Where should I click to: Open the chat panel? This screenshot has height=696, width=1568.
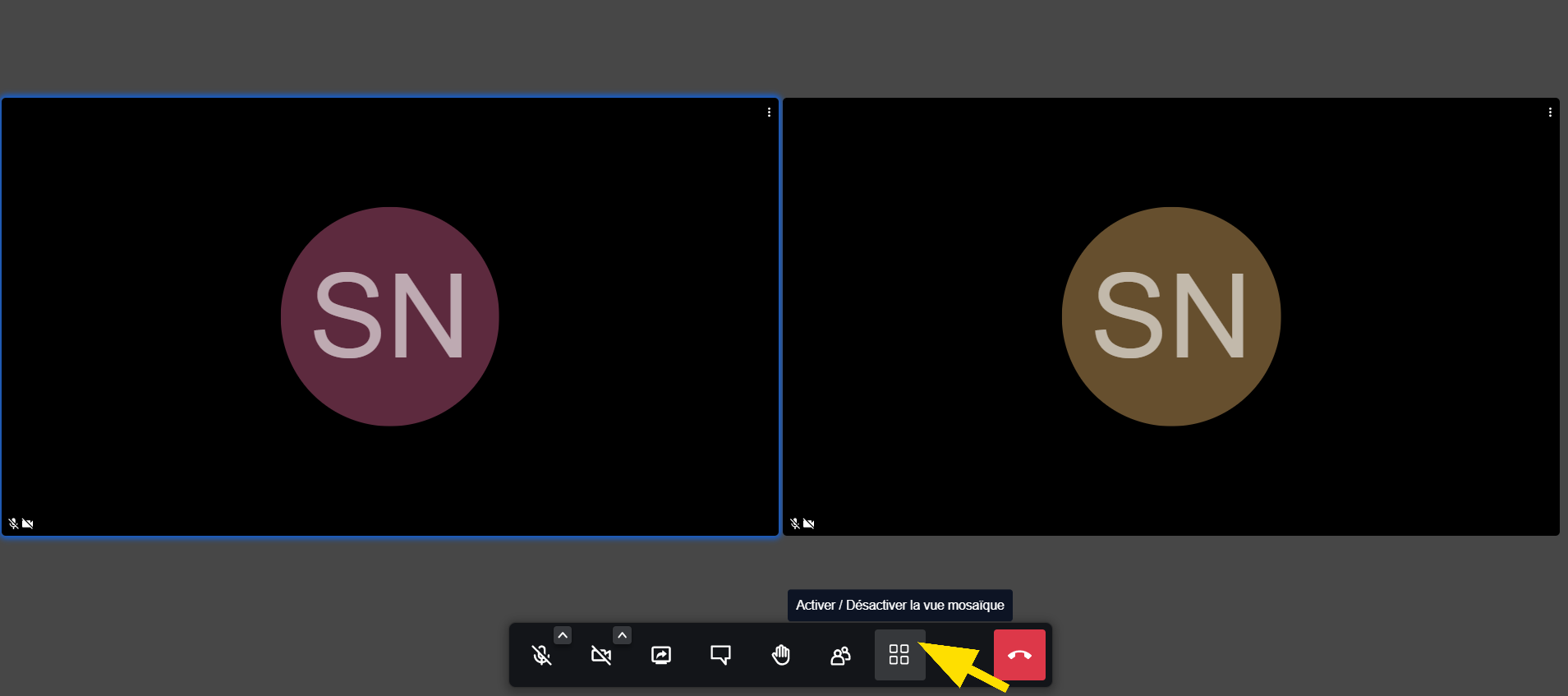(x=720, y=655)
